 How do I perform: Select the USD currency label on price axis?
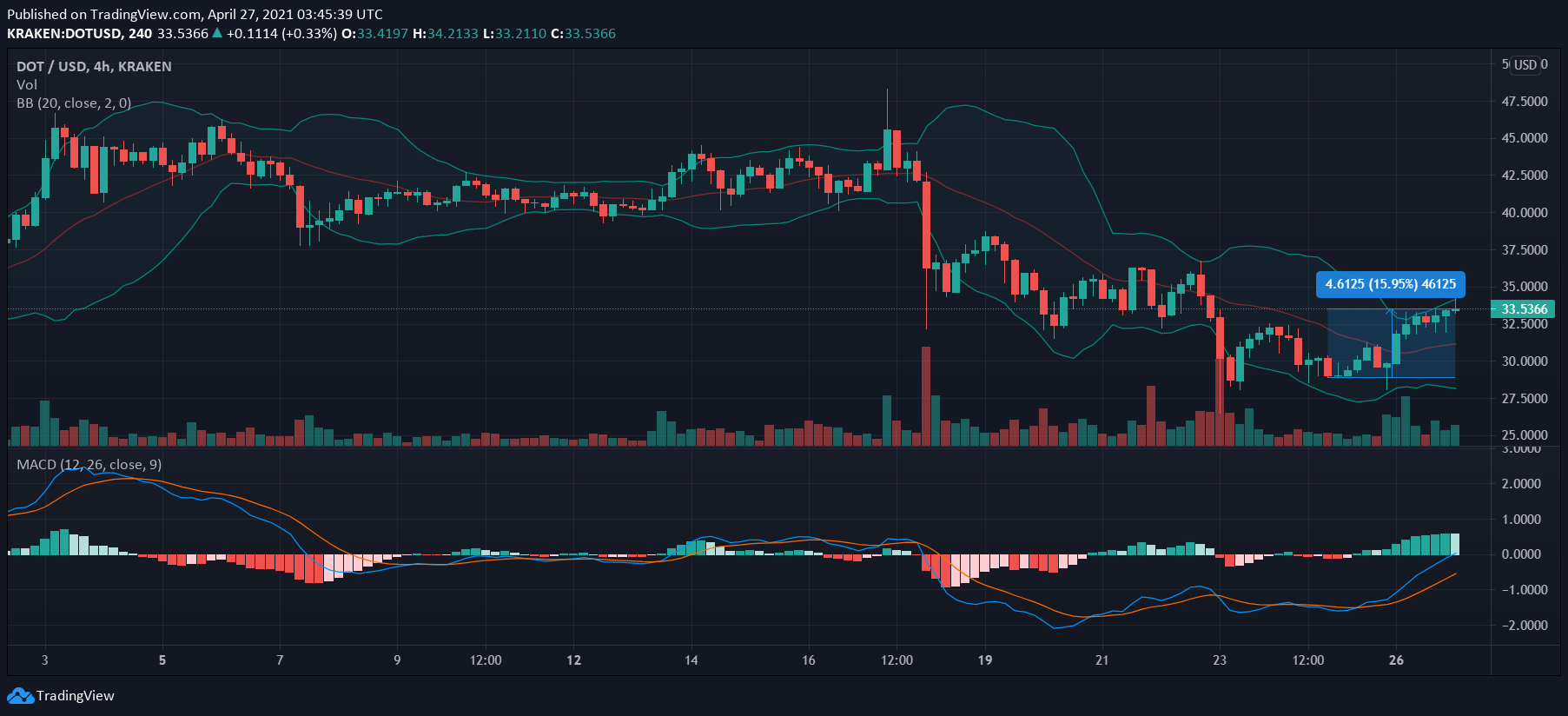click(x=1525, y=64)
